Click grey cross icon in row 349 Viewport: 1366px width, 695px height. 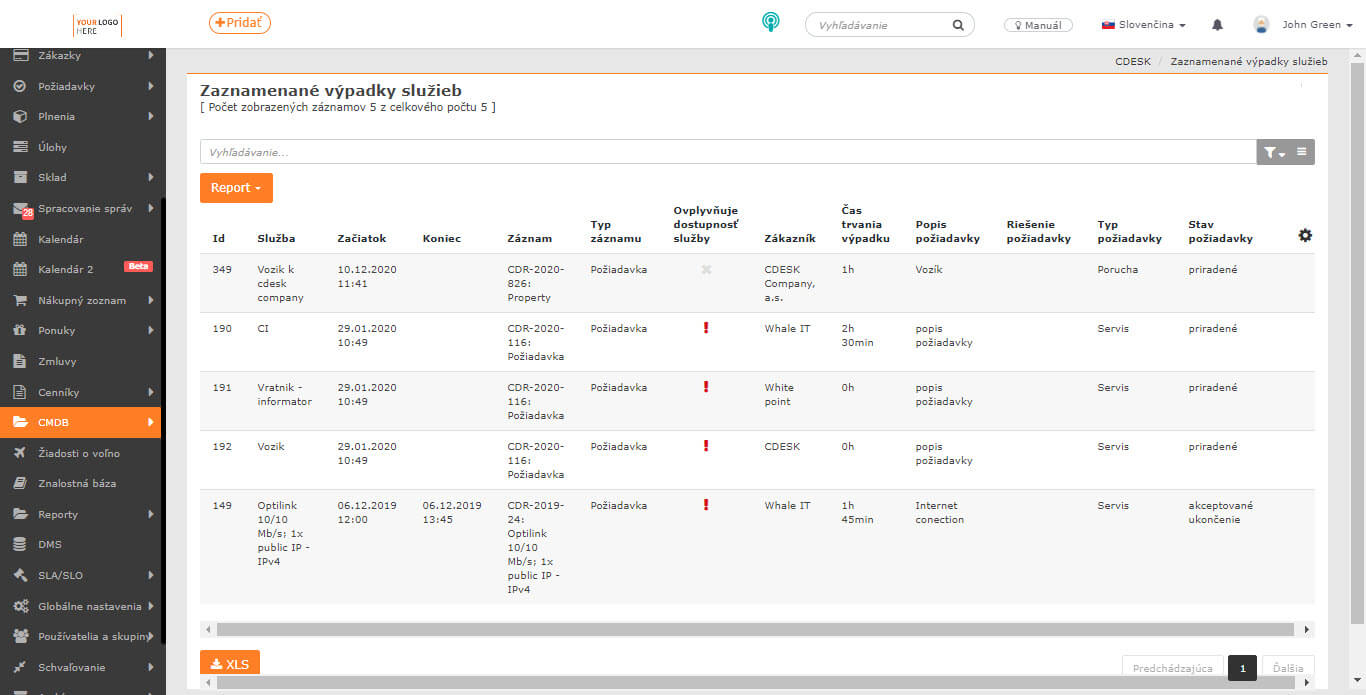click(706, 269)
